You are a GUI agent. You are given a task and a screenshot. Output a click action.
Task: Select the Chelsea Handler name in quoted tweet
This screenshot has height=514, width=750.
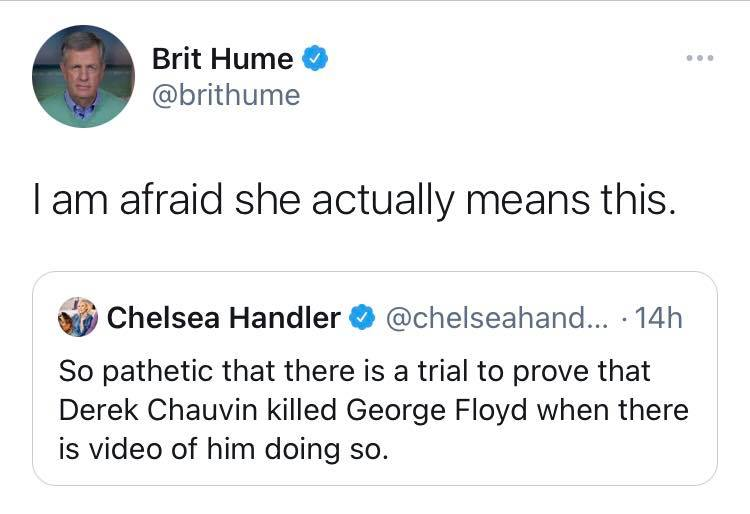(x=222, y=318)
